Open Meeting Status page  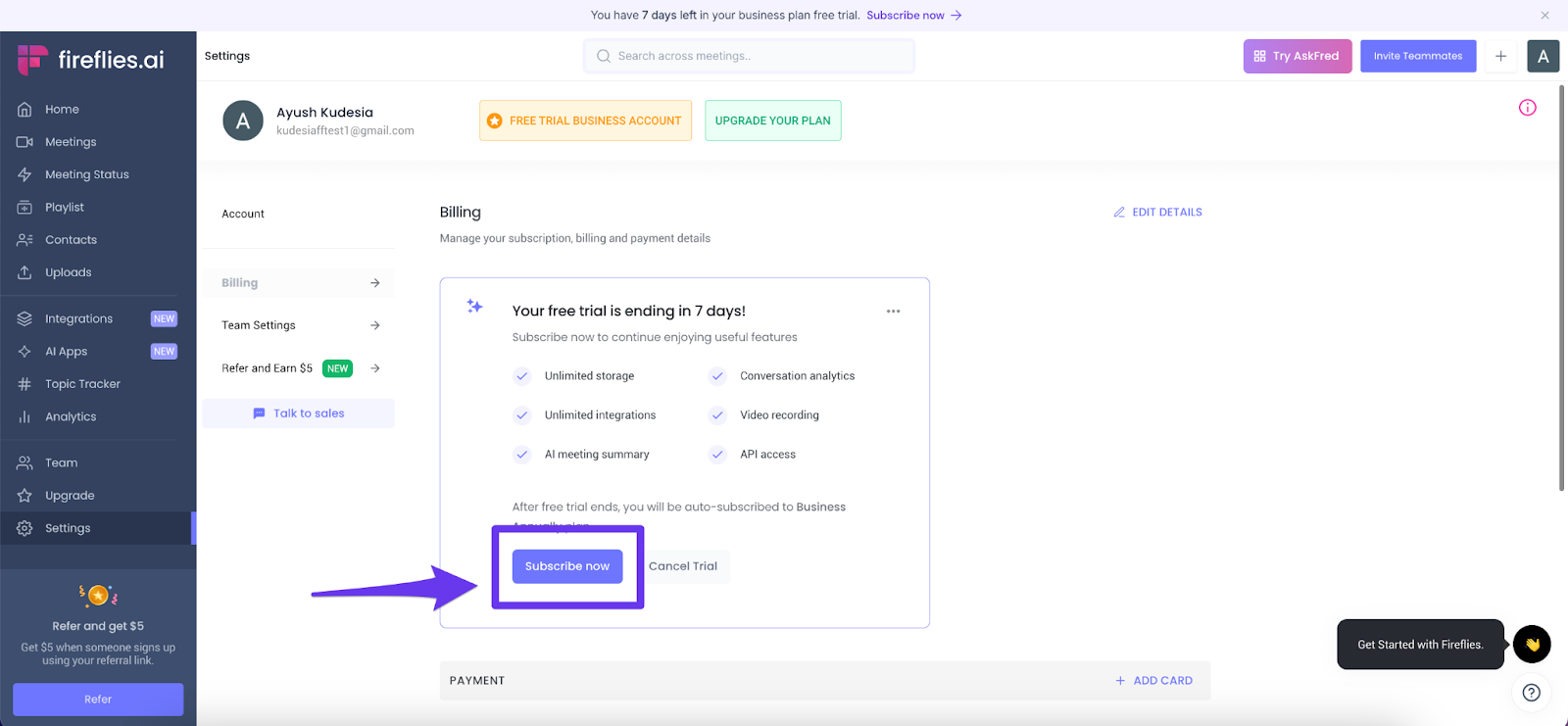87,174
